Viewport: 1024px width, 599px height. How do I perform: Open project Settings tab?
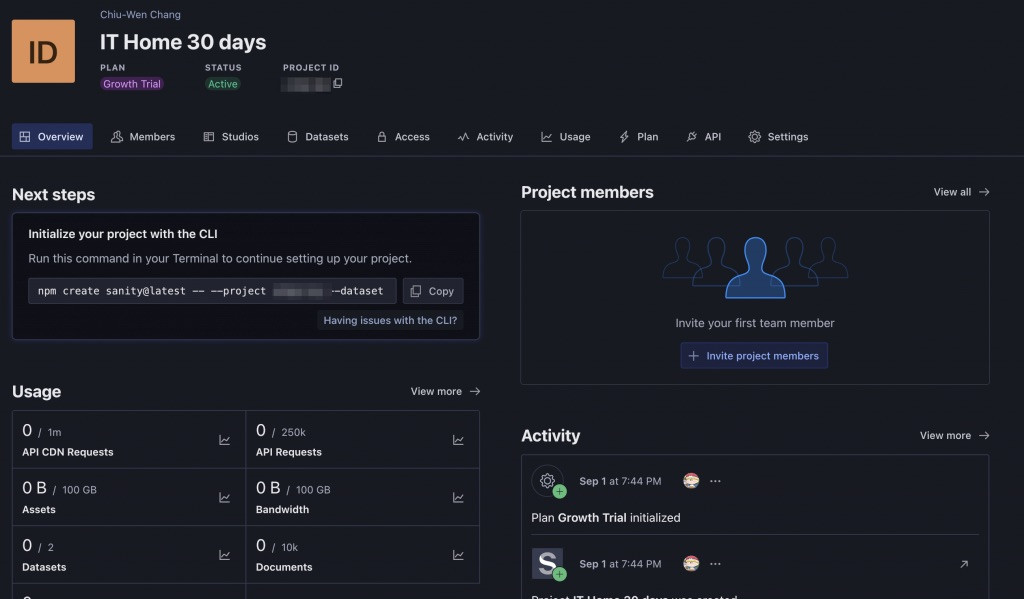[x=778, y=137]
